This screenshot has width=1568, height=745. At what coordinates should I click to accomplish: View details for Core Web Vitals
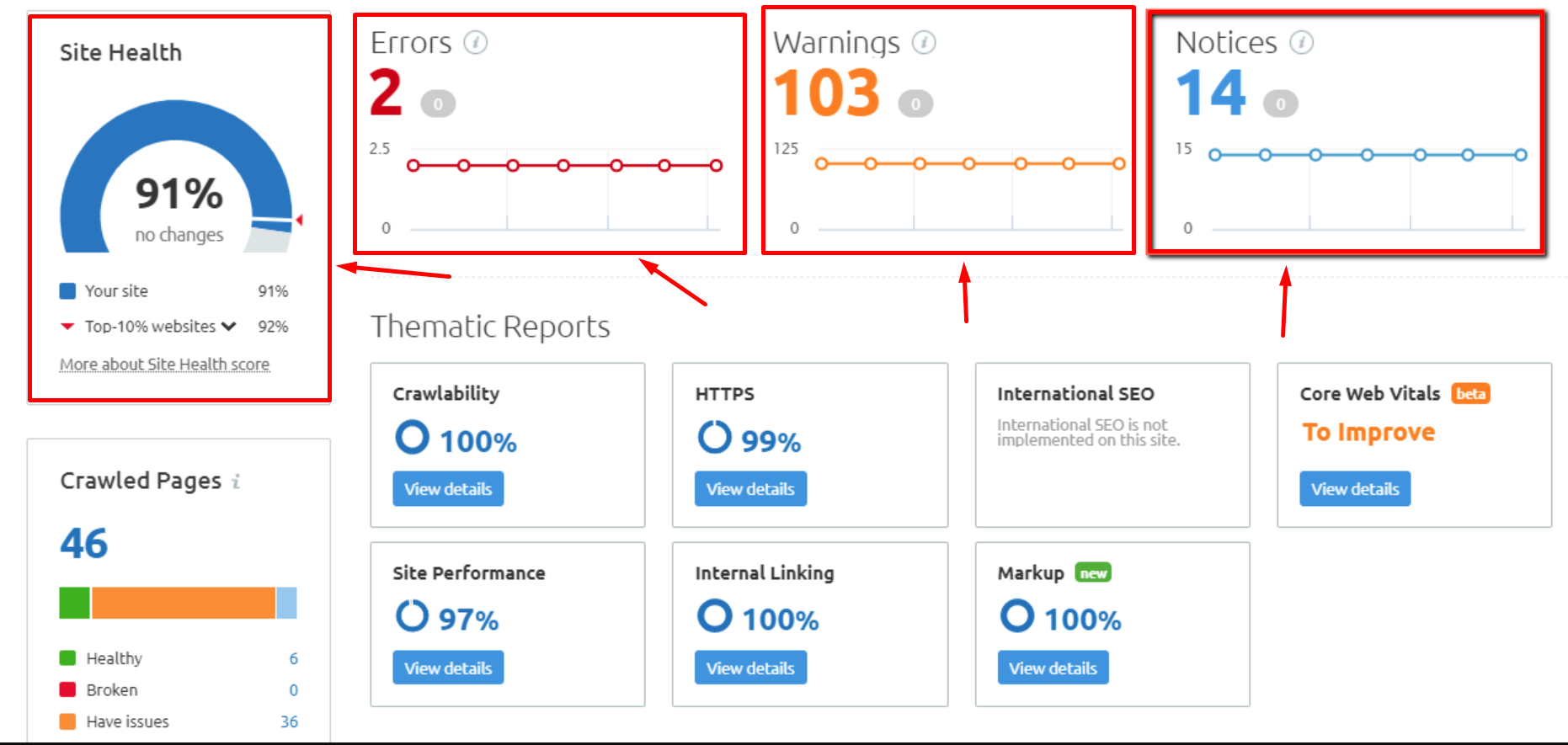(x=1355, y=489)
